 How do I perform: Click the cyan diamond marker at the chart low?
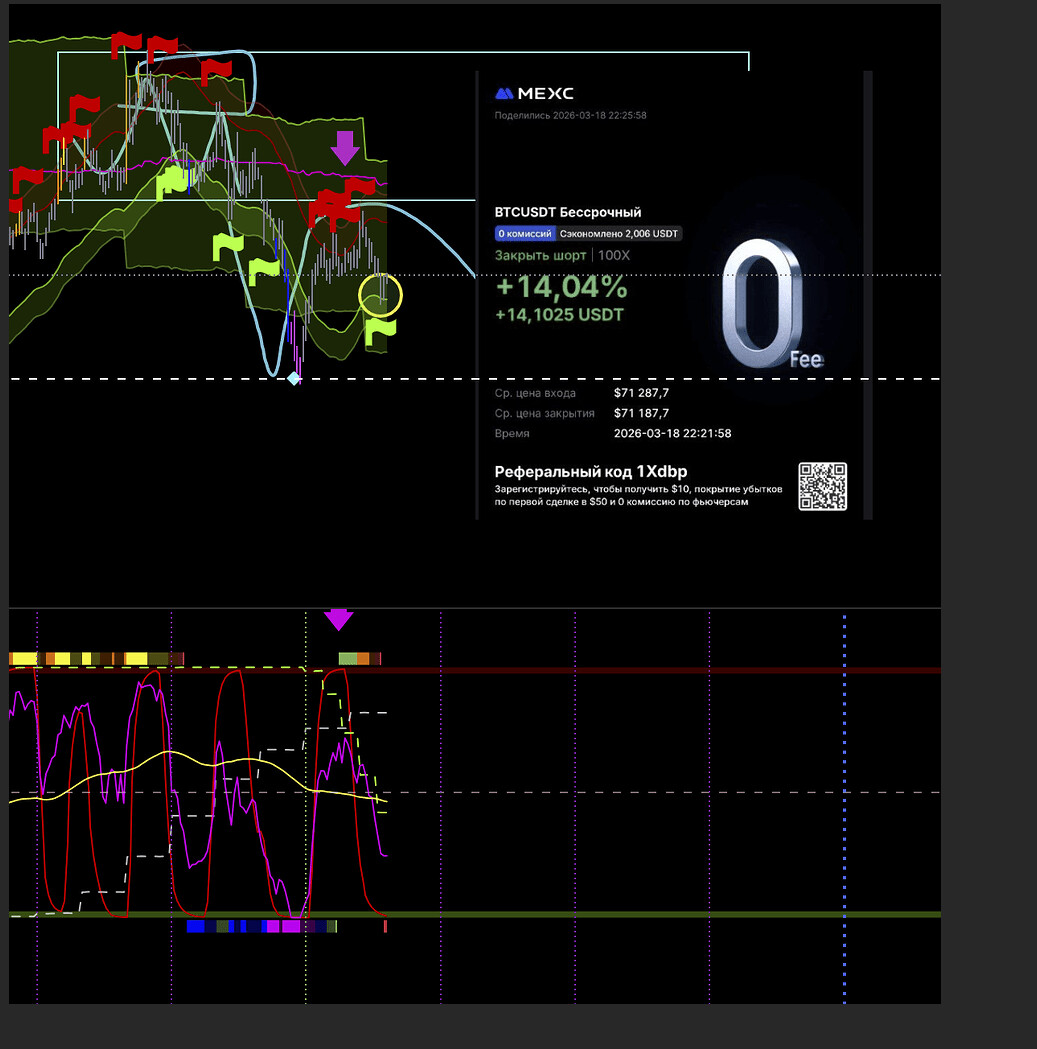click(x=293, y=378)
